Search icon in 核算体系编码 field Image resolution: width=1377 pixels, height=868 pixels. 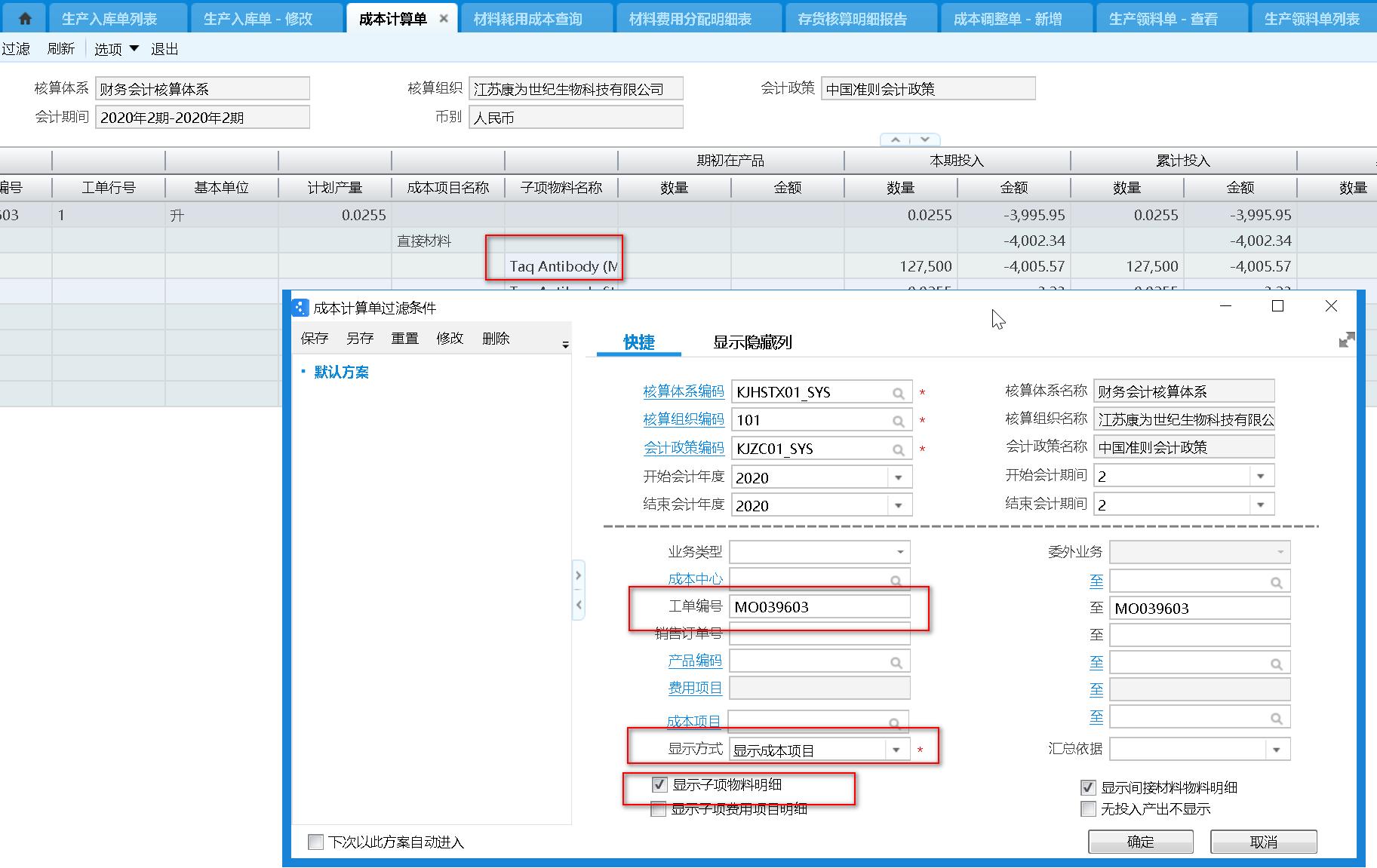click(898, 393)
